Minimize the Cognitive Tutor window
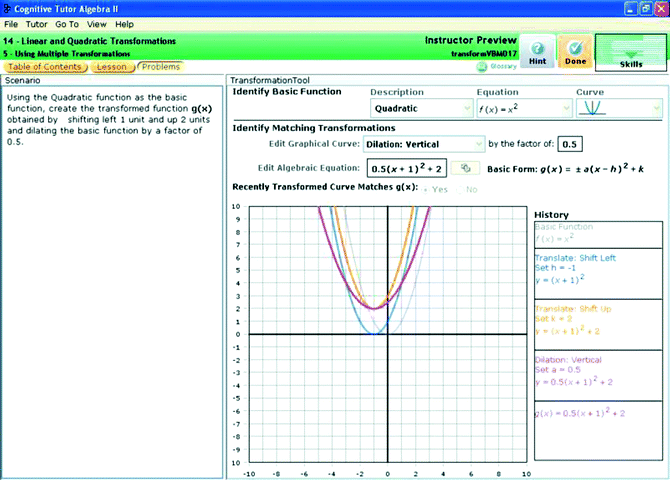 coord(631,8)
